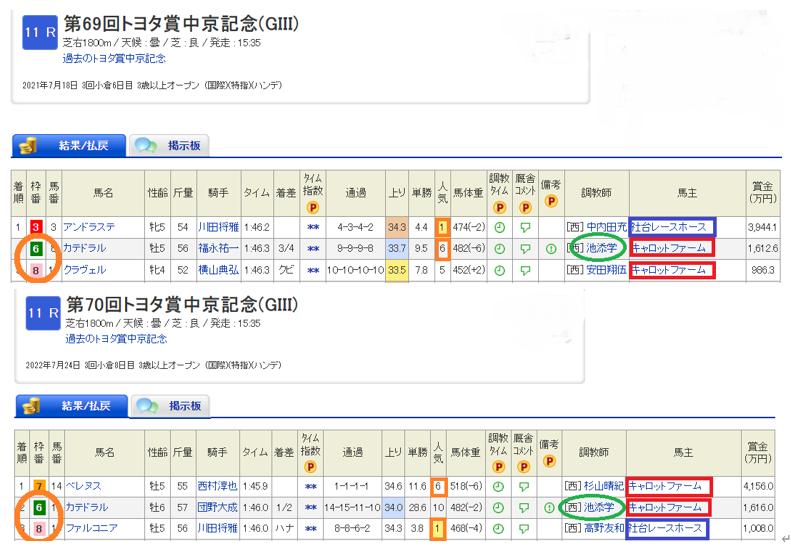Screen dimensions: 791x550
Task: Click カテドラル's remarks info icon in the 69th race
Action: (x=549, y=249)
